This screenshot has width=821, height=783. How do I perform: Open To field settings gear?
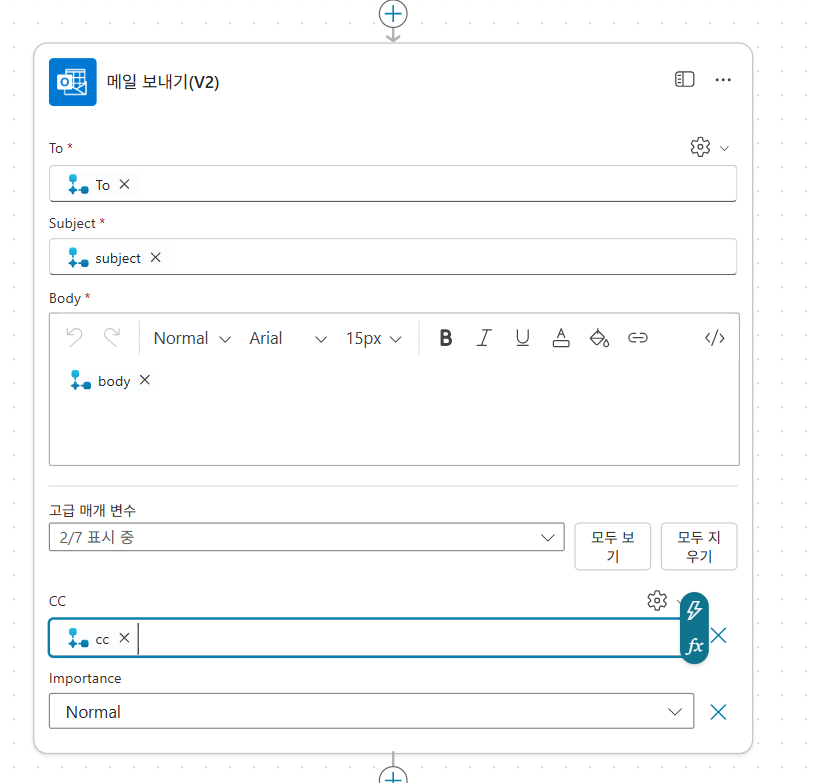(700, 147)
